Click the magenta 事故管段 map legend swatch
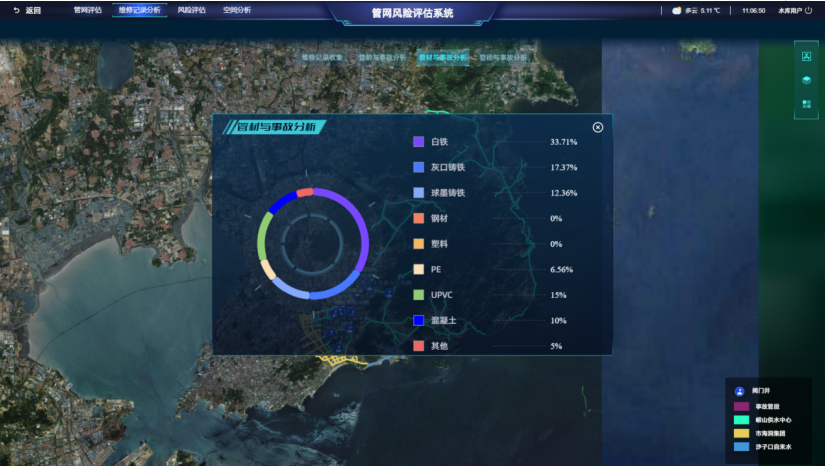Screen dimensions: 825x466 coord(741,407)
